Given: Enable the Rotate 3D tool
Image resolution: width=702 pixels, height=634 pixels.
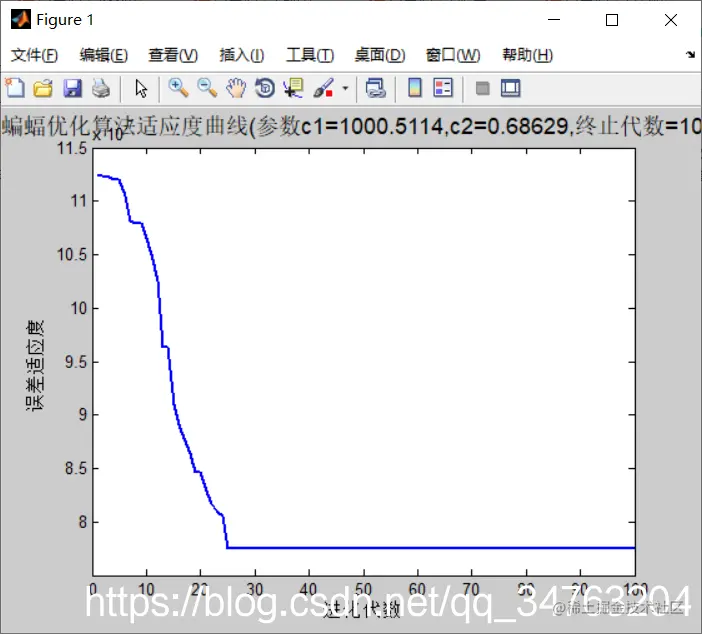Looking at the screenshot, I should 265,88.
